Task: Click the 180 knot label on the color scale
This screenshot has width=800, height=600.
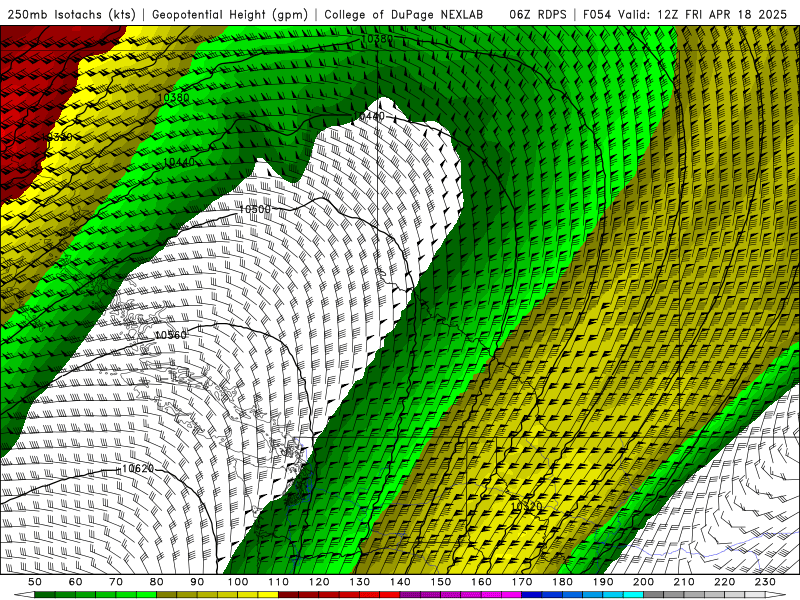Action: point(563,582)
